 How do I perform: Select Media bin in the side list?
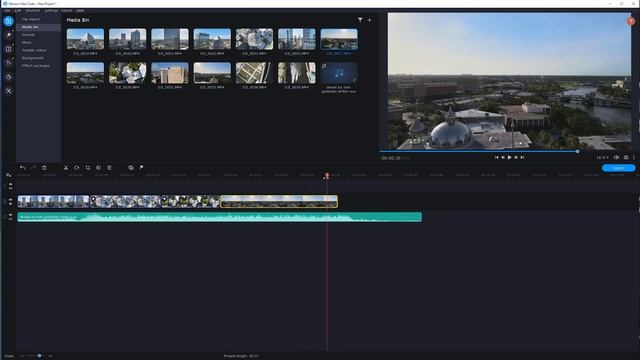point(30,27)
